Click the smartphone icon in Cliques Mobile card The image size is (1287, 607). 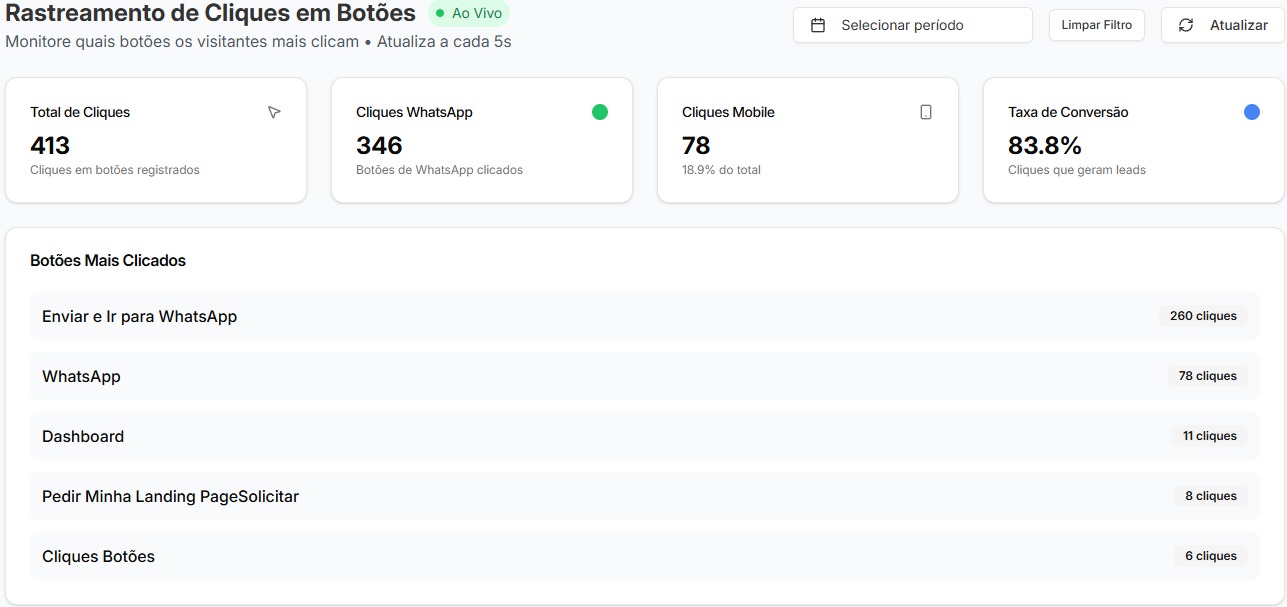tap(926, 112)
